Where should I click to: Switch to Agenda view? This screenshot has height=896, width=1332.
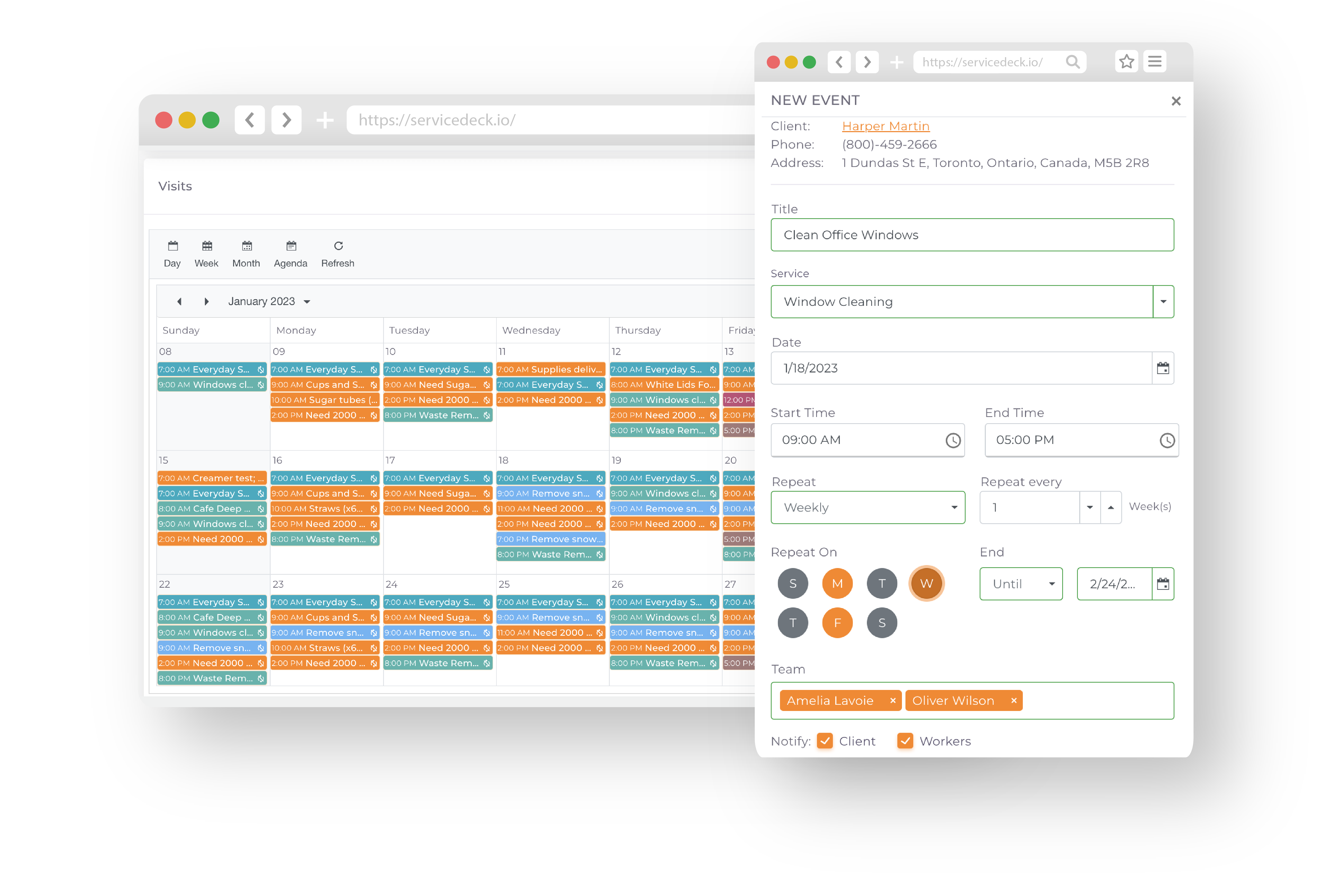tap(290, 254)
